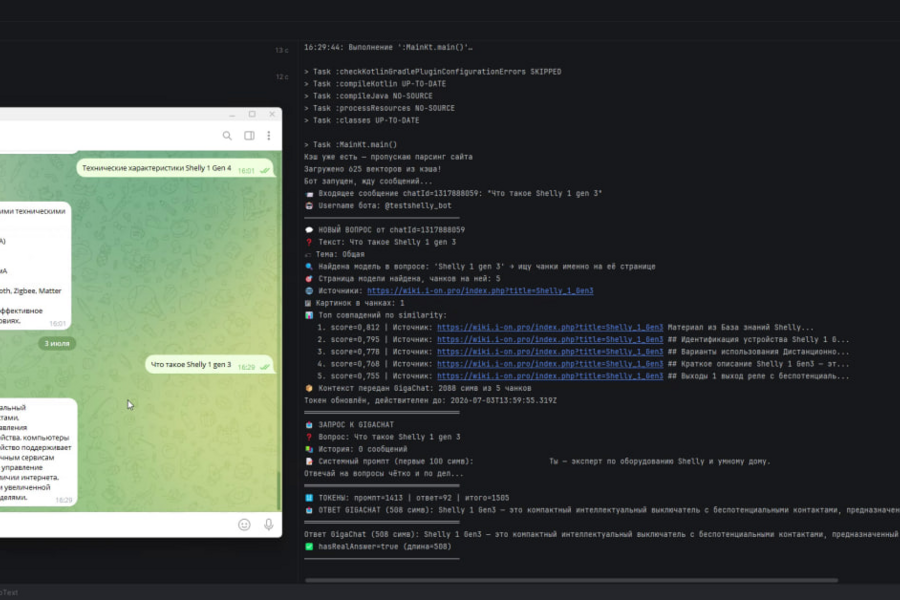Image resolution: width=900 pixels, height=600 pixels.
Task: Click 'Бот запущен, жду сообщений...' line
Action: 368,181
